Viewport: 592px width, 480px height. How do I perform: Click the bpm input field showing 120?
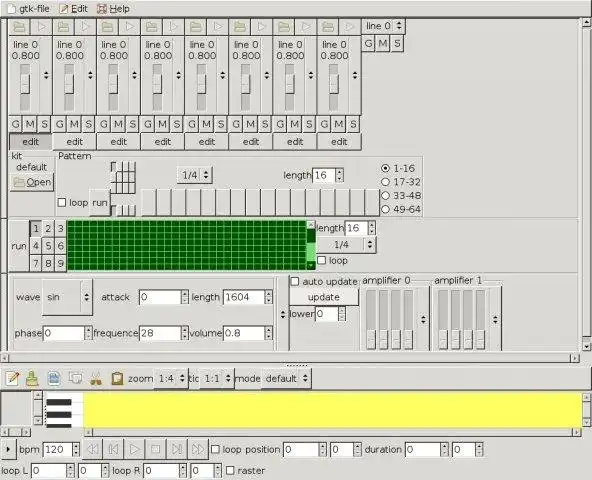57,449
